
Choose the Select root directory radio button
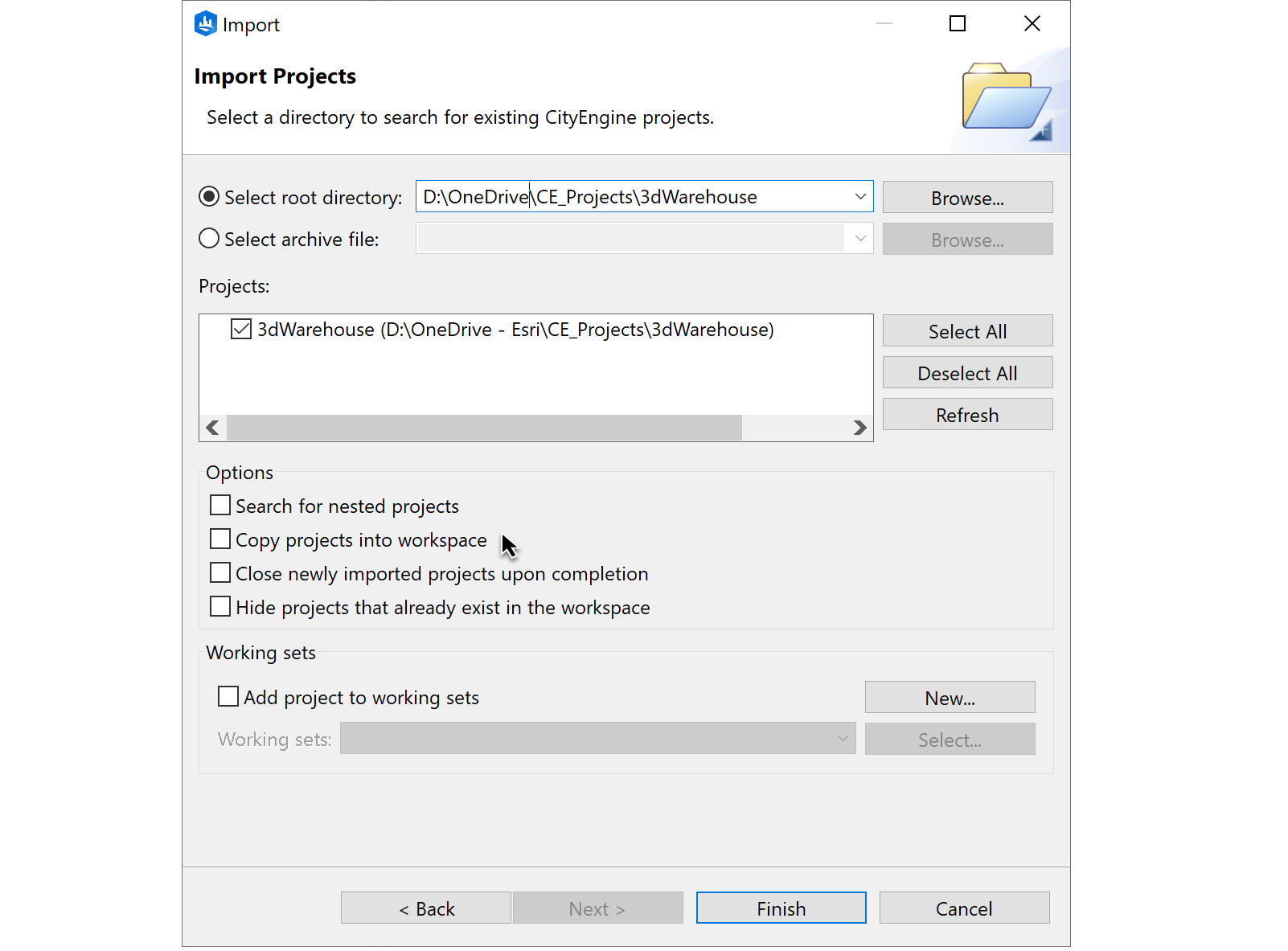(209, 197)
